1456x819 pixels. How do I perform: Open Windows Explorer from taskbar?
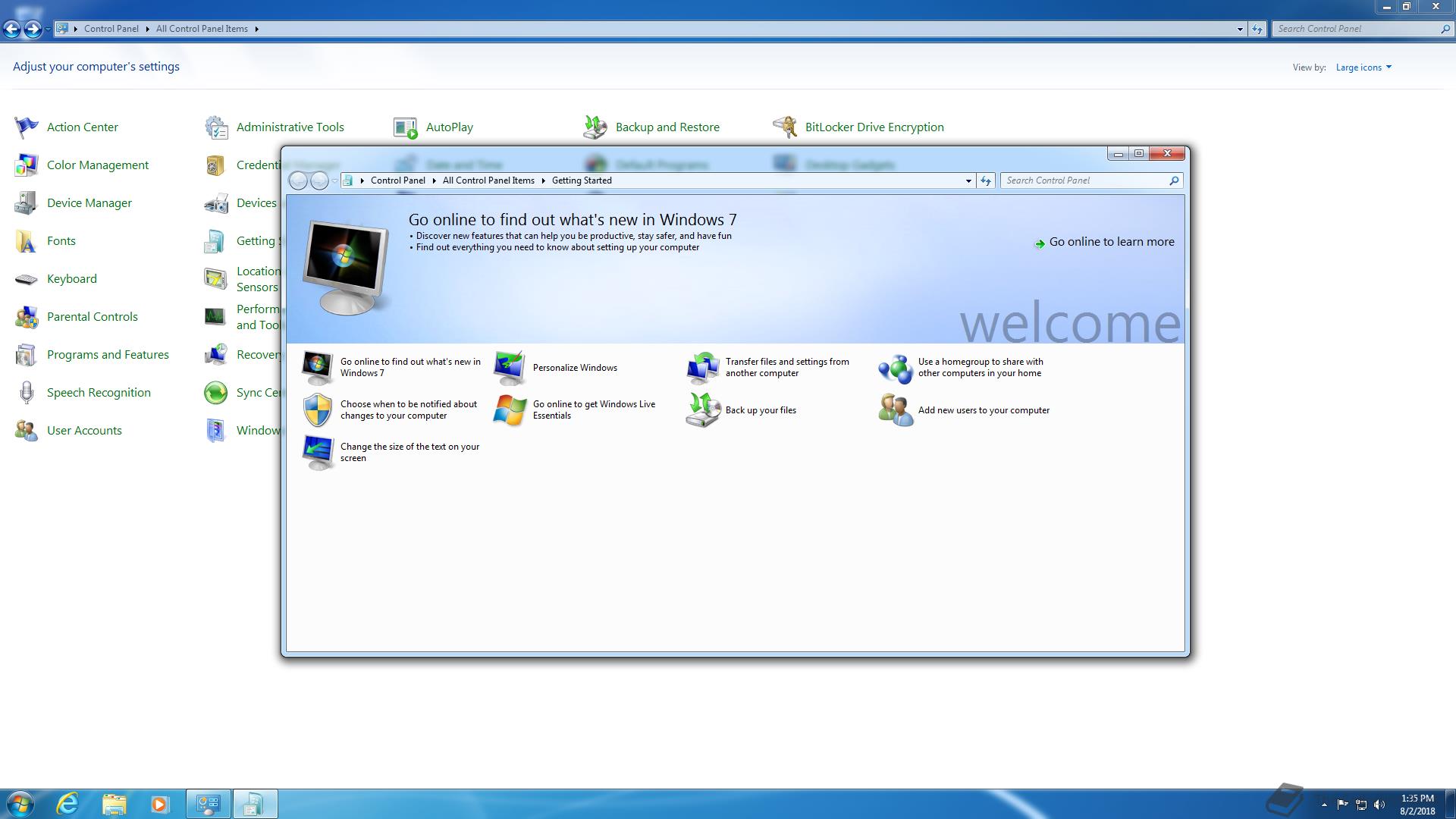click(x=114, y=804)
